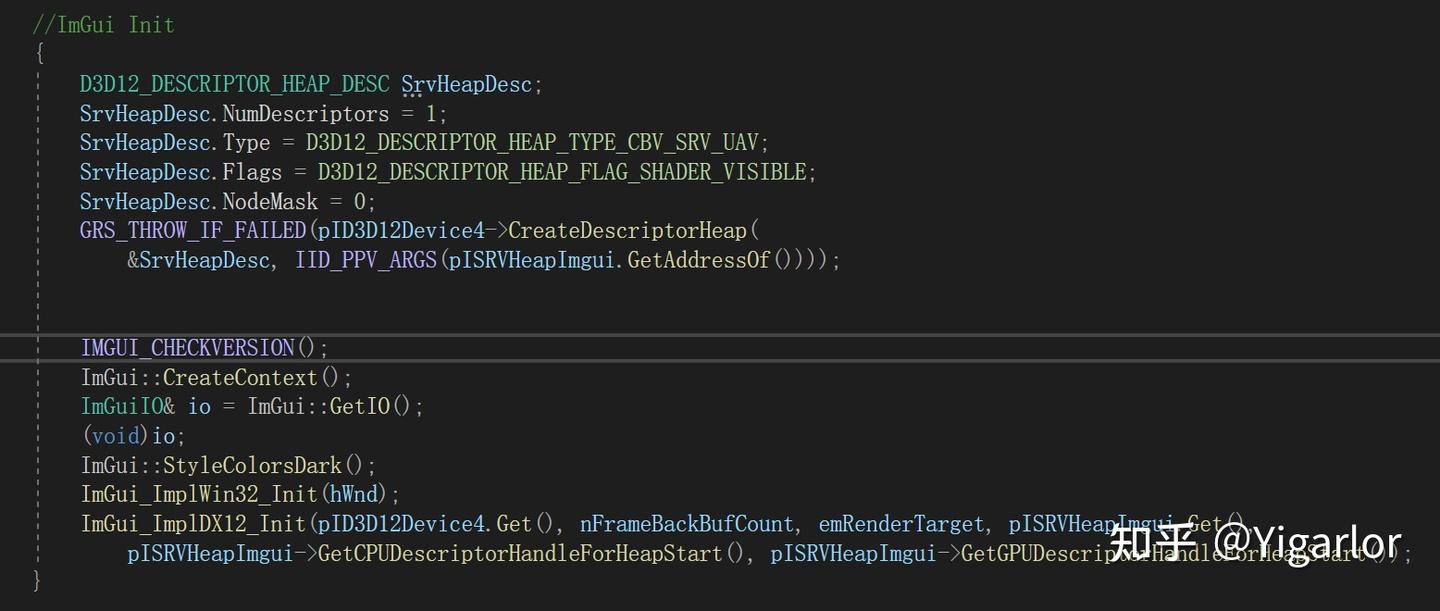The height and width of the screenshot is (611, 1440).
Task: Click D3D12_DESCRIPTOR_HEAP_TYPE_CBV_SRV_UAV constant
Action: coord(537,142)
